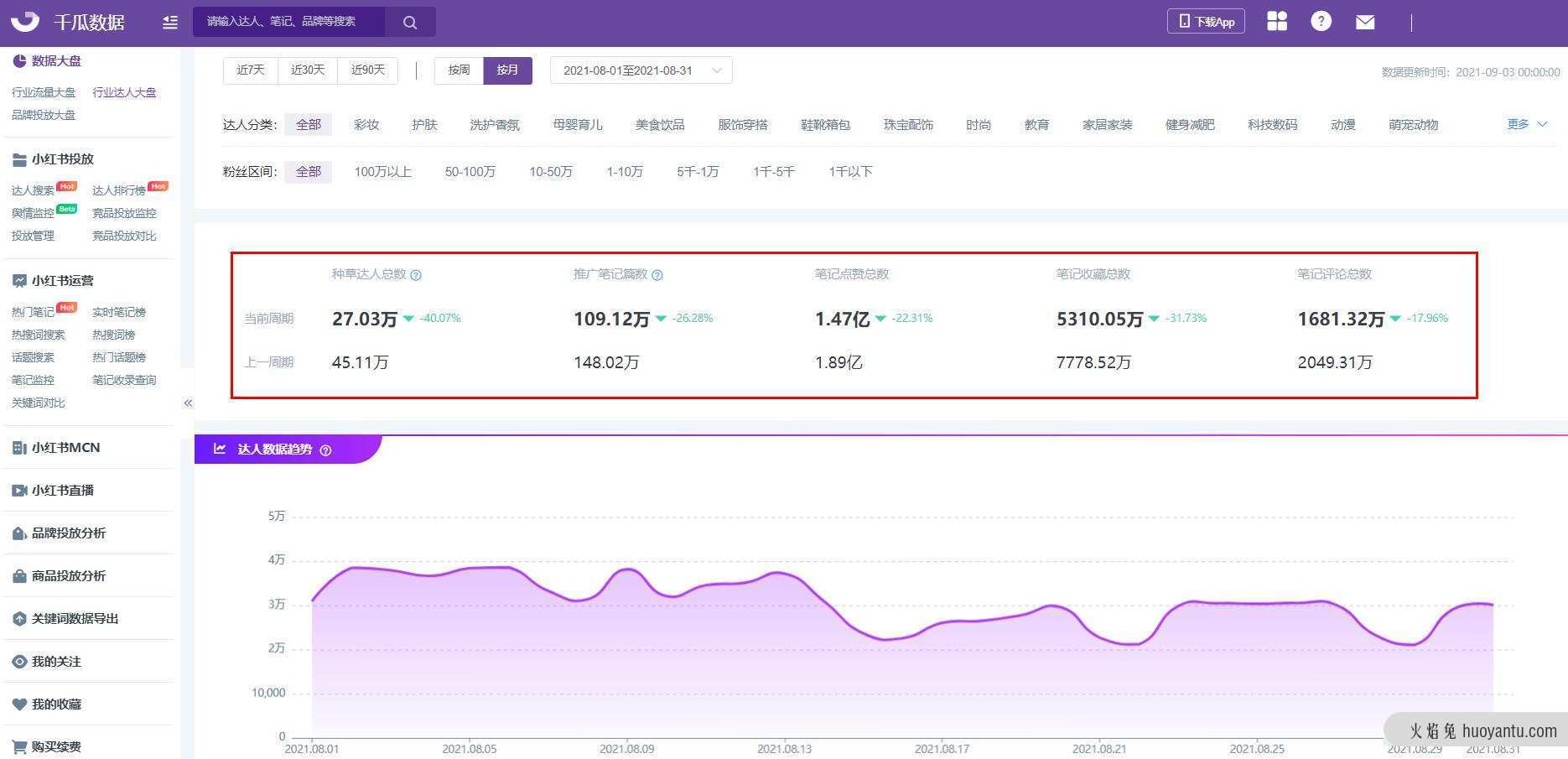Screen dimensions: 1568x759
Task: Filter category by 健身减肥
Action: tap(1190, 125)
